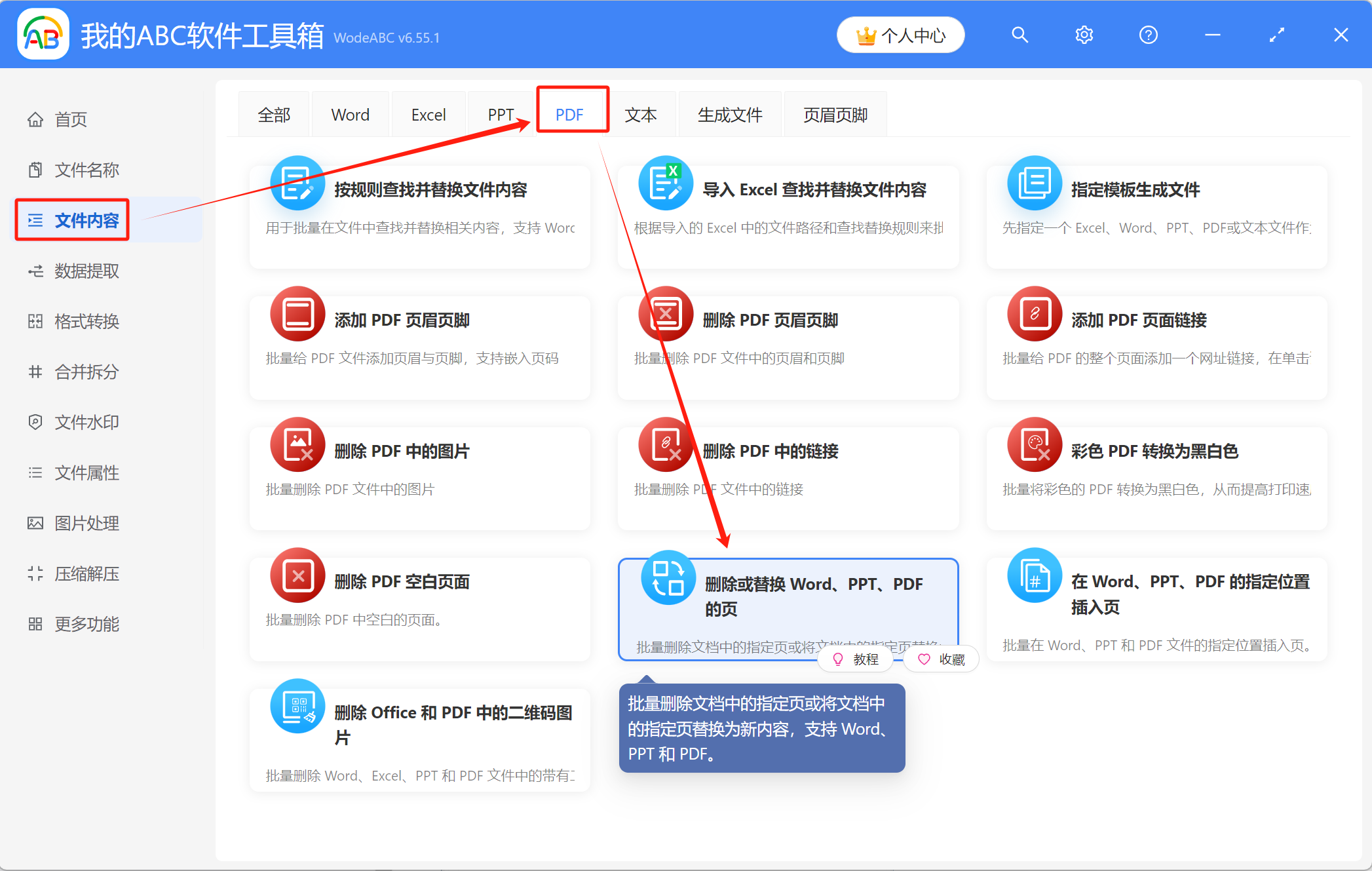Select the 删除 PDF 页眉页脚 tool icon
Screen dimensions: 1372x871
pos(665,313)
